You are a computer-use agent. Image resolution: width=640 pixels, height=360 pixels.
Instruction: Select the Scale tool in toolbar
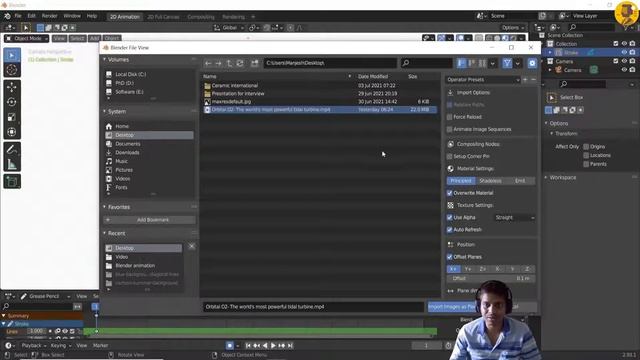[12, 117]
